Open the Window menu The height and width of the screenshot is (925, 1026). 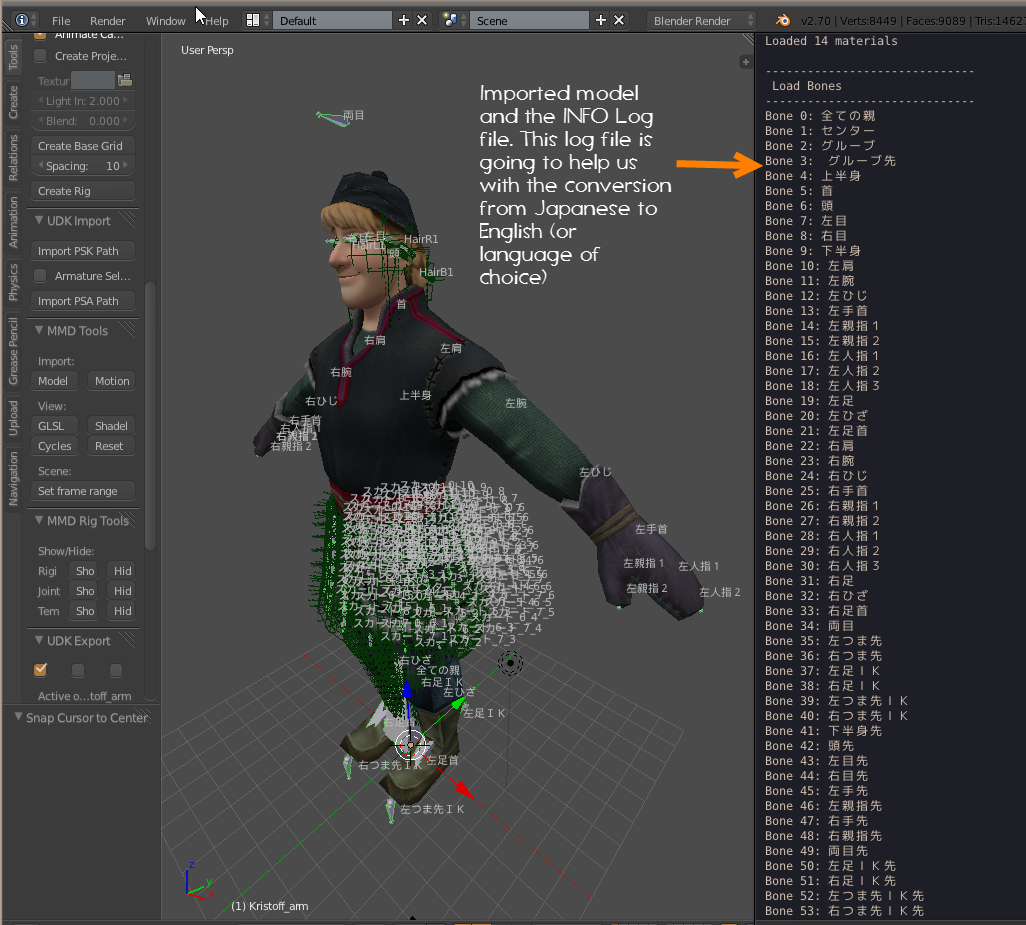coord(166,21)
